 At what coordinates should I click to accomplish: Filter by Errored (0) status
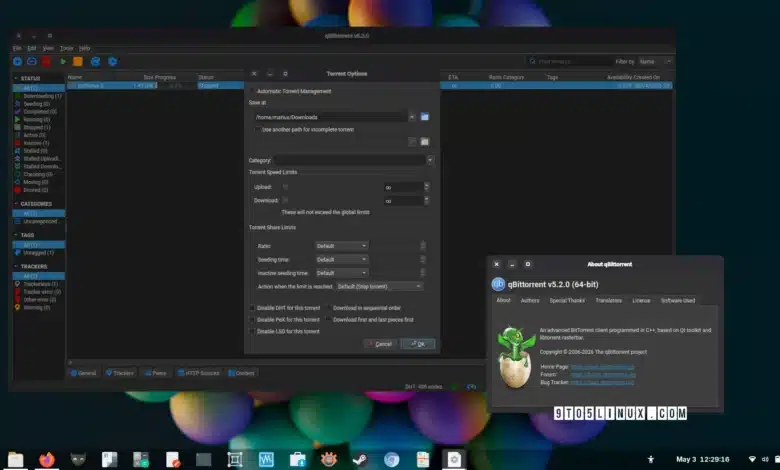click(39, 190)
